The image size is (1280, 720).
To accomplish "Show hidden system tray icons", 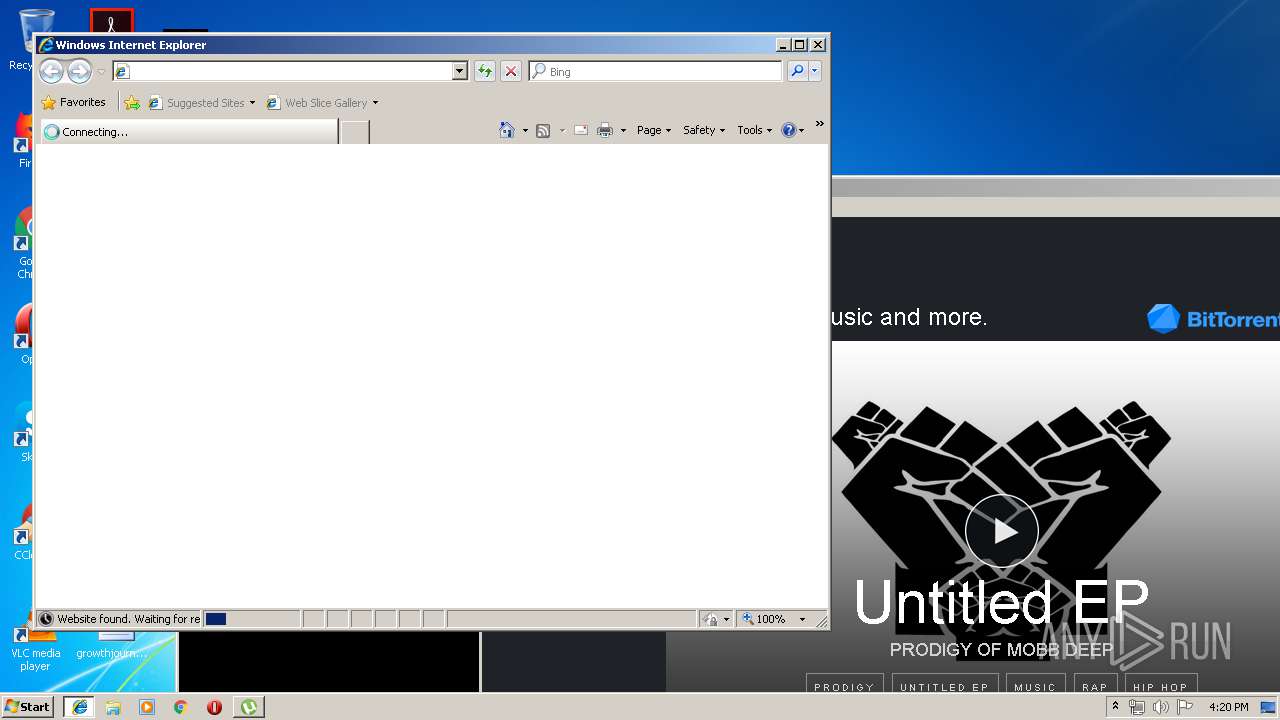I will click(1115, 707).
